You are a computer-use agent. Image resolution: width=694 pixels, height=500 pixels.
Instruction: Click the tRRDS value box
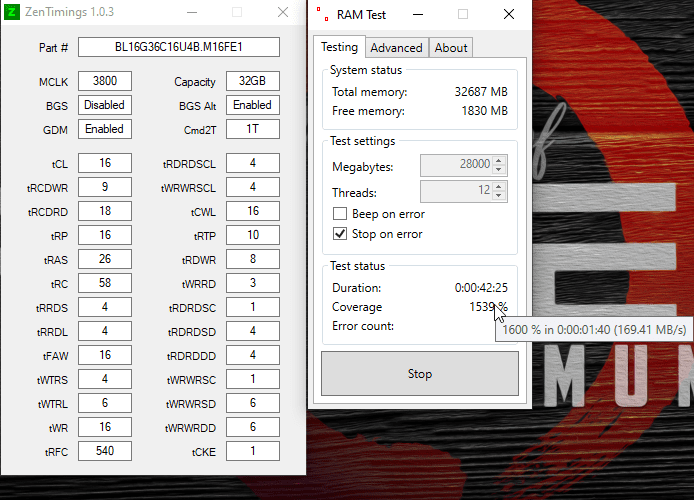105,307
